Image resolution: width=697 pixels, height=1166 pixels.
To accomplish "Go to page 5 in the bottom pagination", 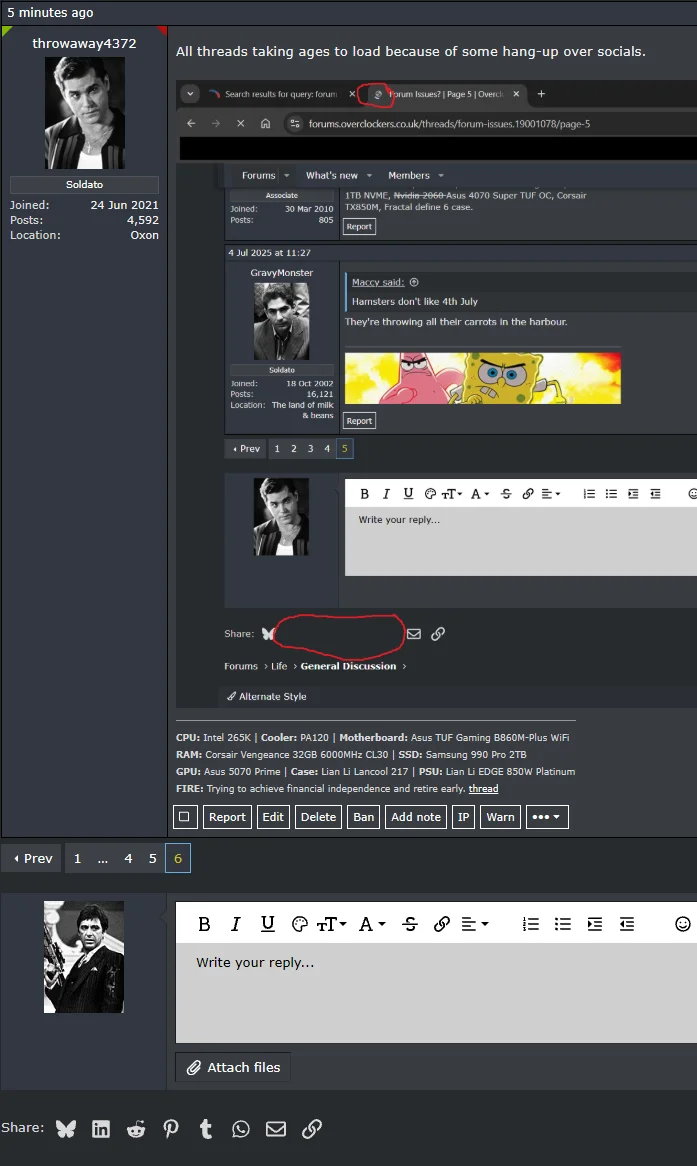I will 152,858.
